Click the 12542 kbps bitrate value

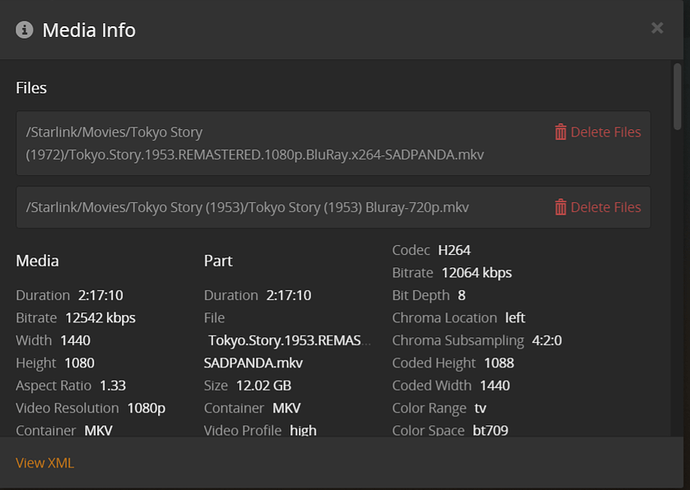[x=100, y=318]
